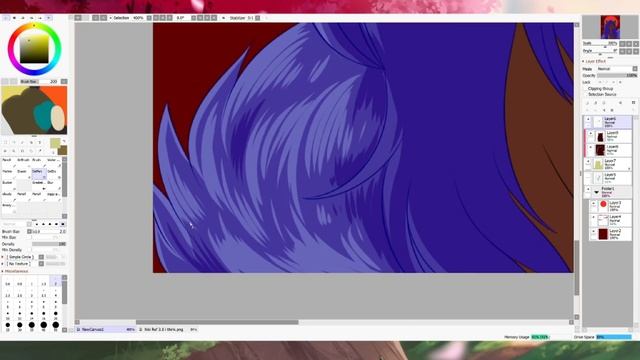Select the Text tool icon

tap(40, 142)
